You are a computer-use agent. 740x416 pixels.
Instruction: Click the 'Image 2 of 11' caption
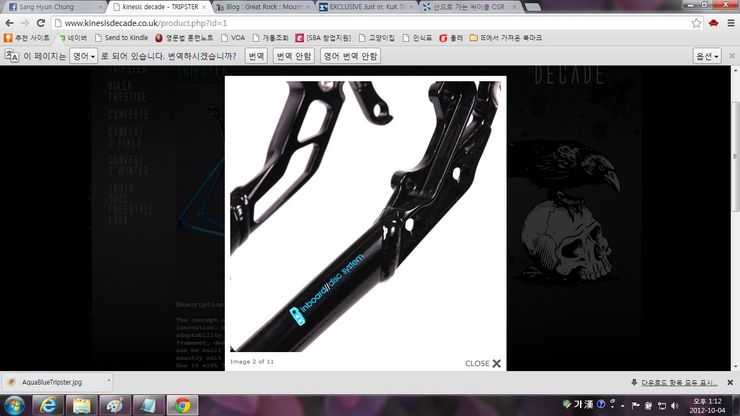pyautogui.click(x=252, y=362)
